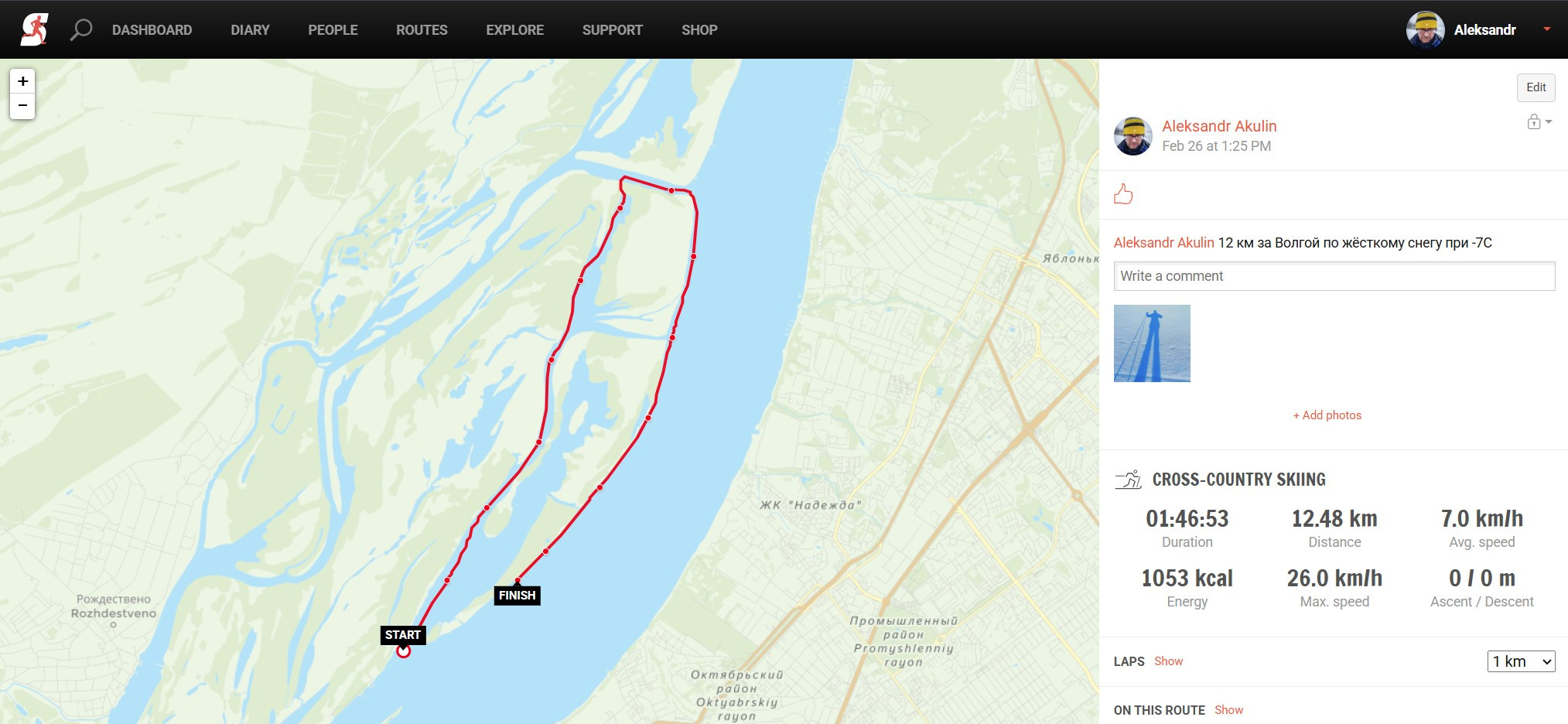
Task: Open the ski shadow photo thumbnail
Action: [1152, 343]
